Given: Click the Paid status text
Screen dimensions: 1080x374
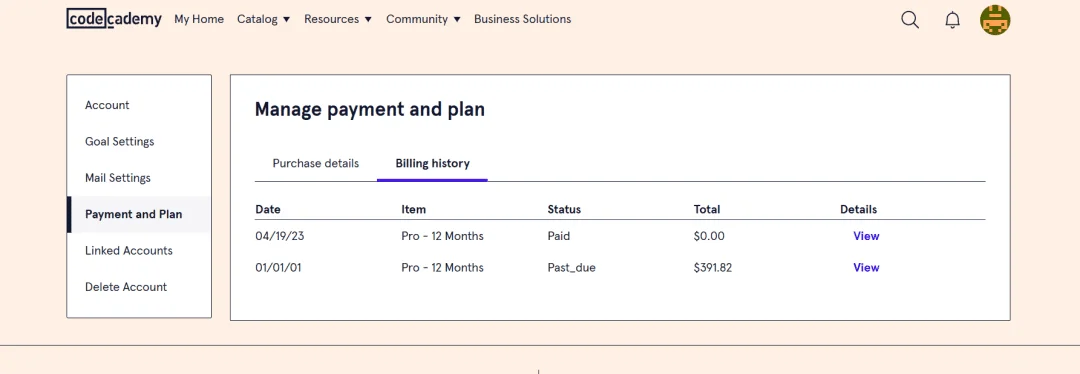Looking at the screenshot, I should pyautogui.click(x=559, y=236).
